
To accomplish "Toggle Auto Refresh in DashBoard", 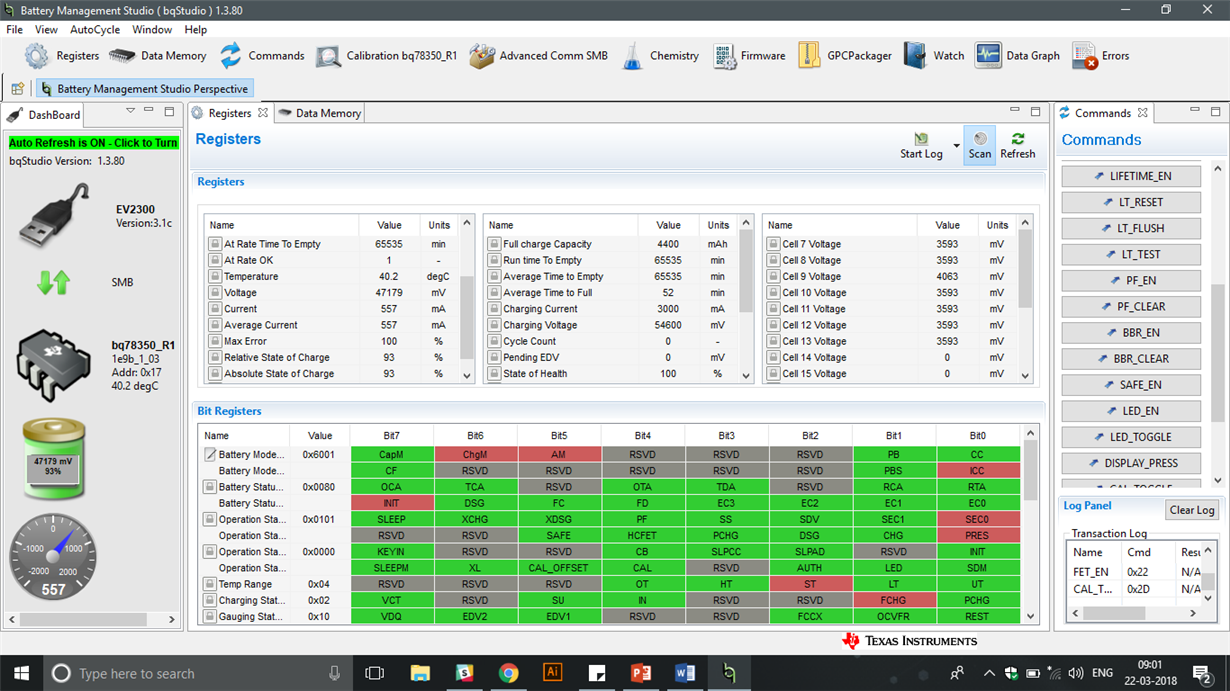I will [93, 143].
